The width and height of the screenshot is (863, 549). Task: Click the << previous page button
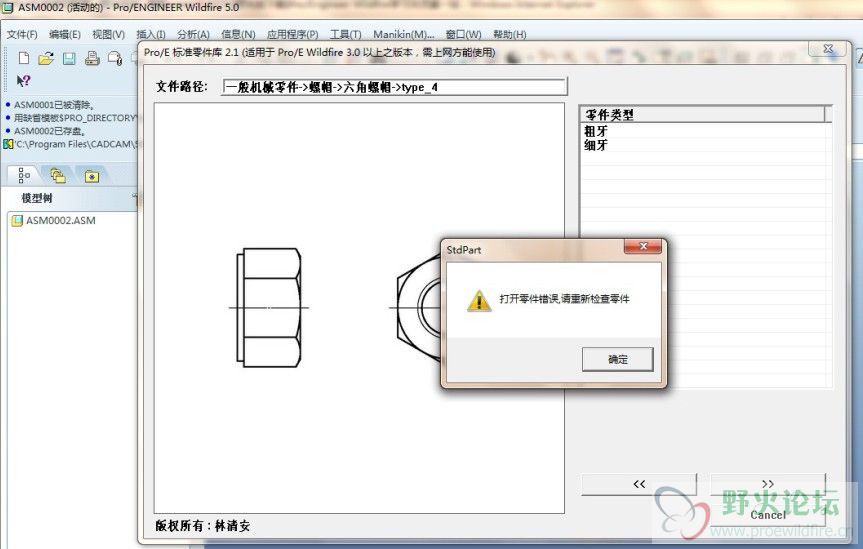pos(638,484)
